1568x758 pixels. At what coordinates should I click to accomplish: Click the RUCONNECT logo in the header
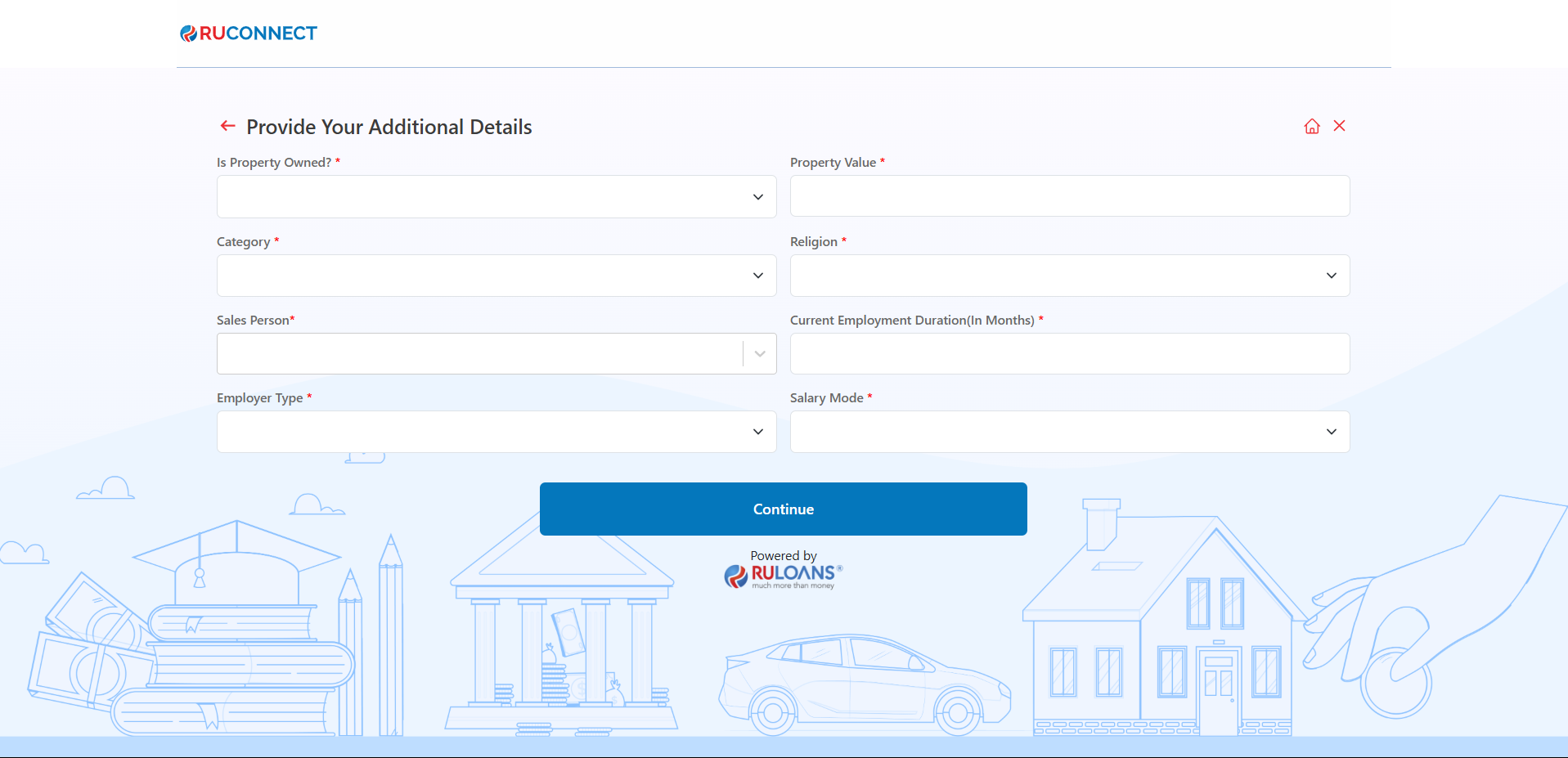pos(249,34)
